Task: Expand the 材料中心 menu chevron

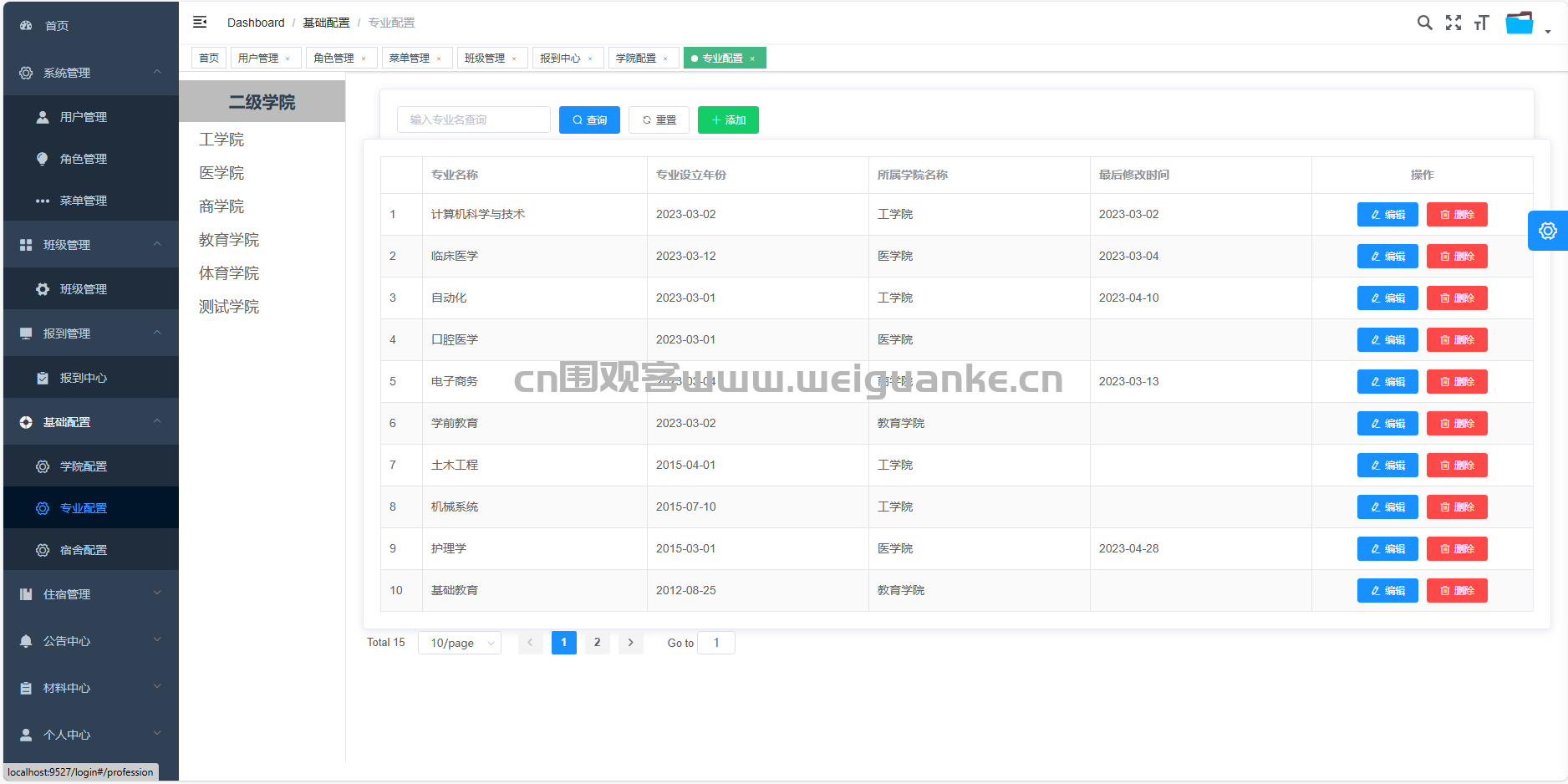Action: click(157, 687)
